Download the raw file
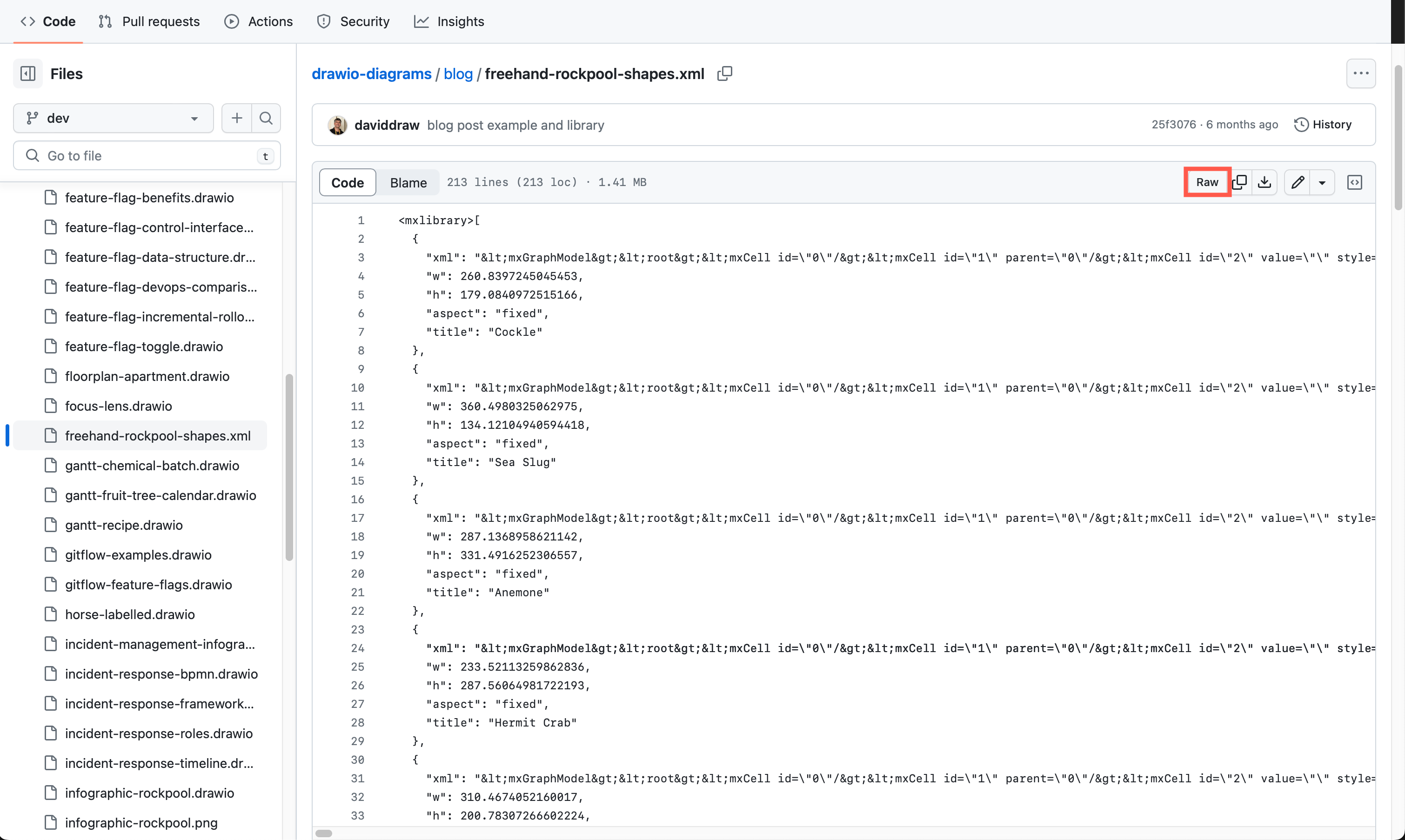The width and height of the screenshot is (1405, 840). [1264, 182]
